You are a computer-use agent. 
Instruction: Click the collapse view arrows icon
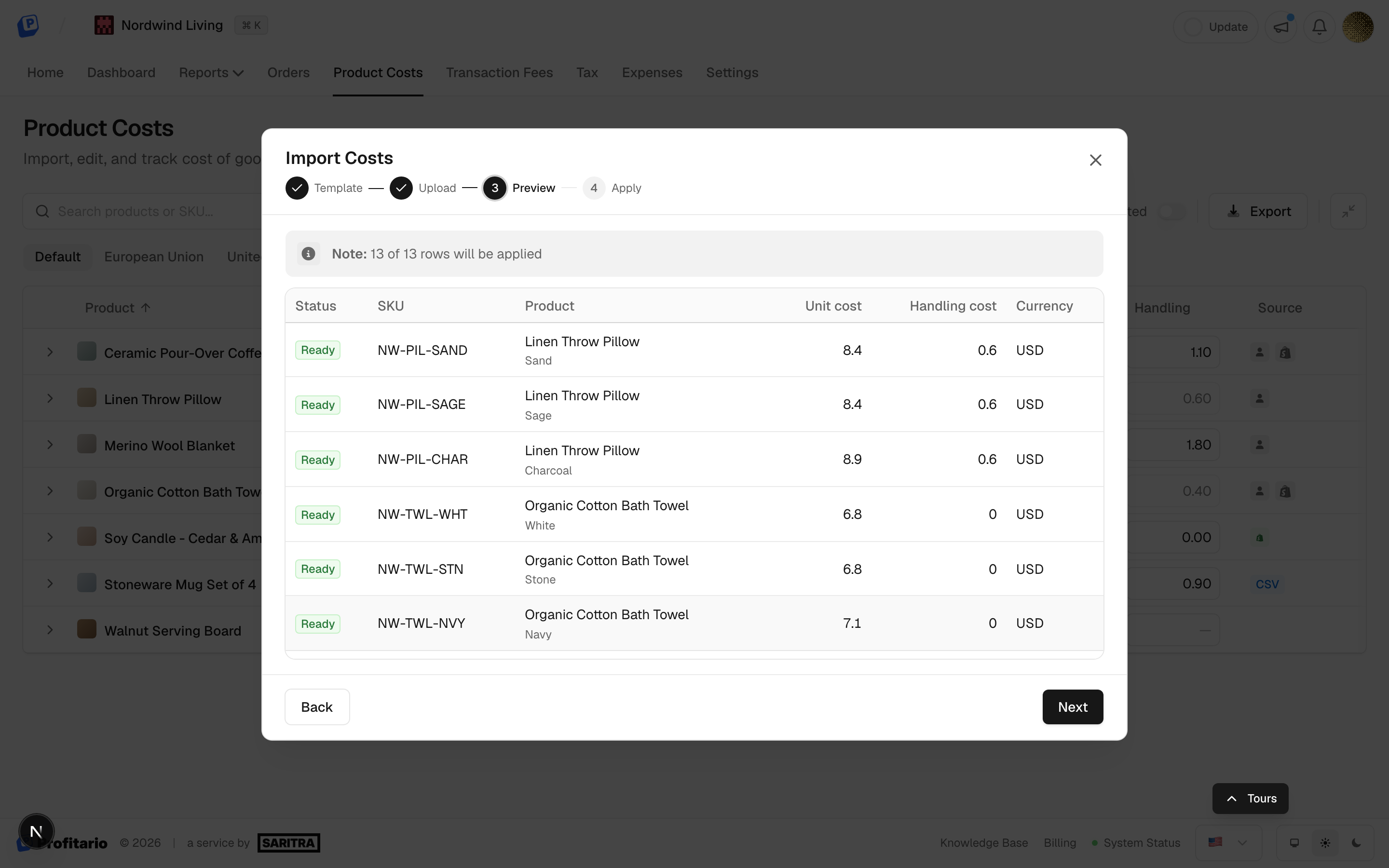(1348, 211)
